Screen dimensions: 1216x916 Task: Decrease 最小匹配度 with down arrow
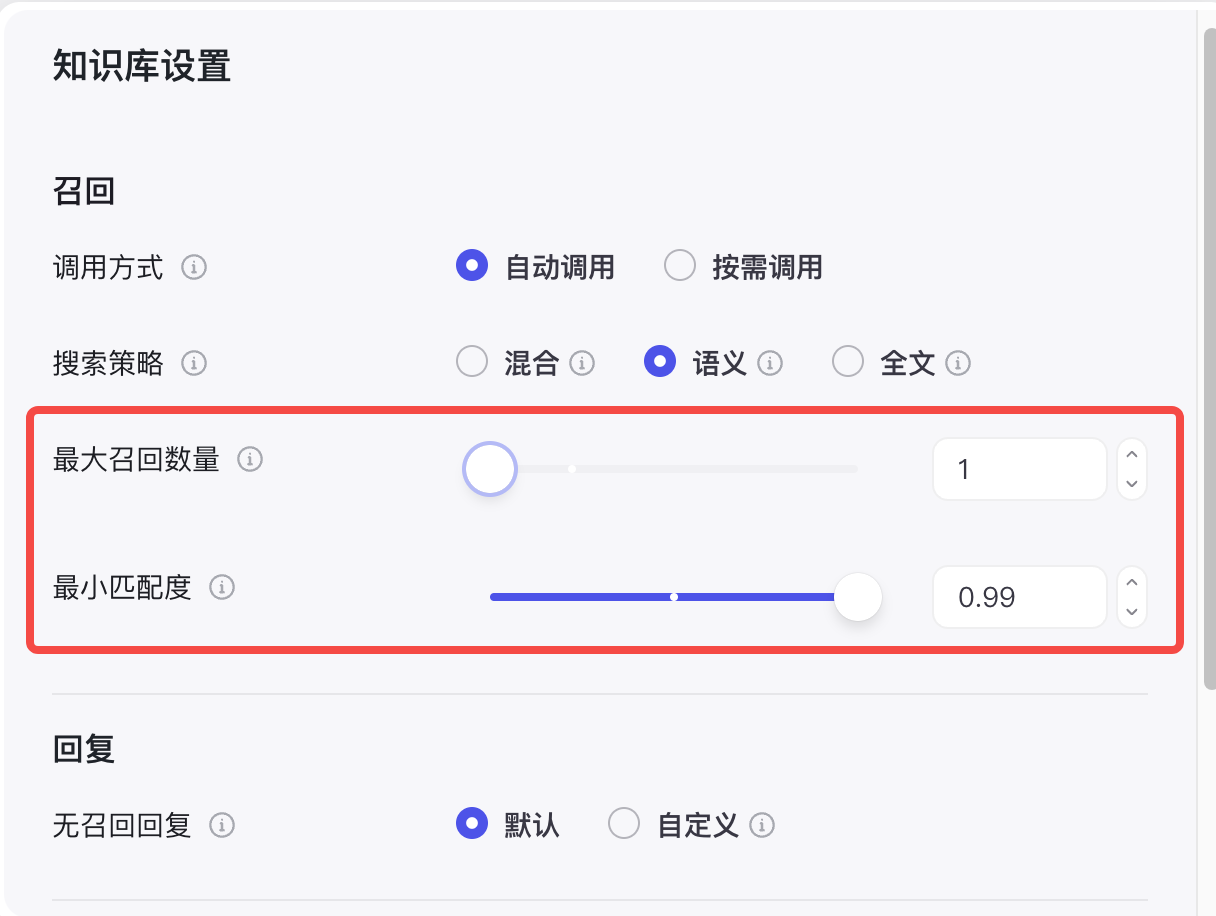tap(1132, 611)
